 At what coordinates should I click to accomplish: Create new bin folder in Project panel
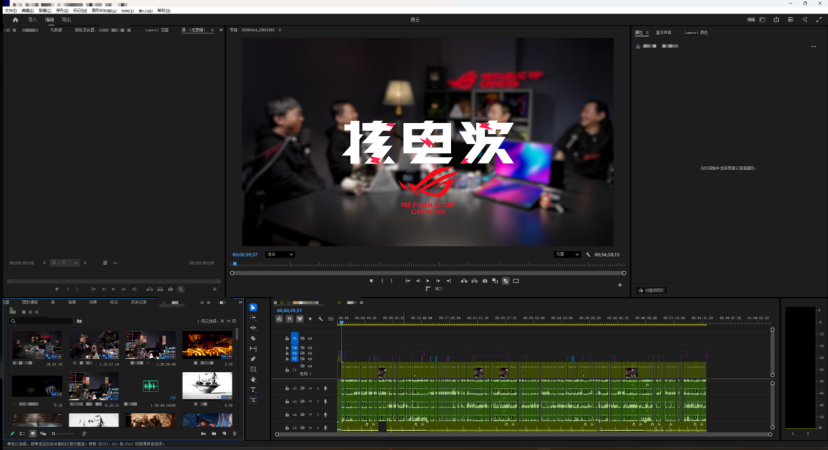tap(214, 434)
